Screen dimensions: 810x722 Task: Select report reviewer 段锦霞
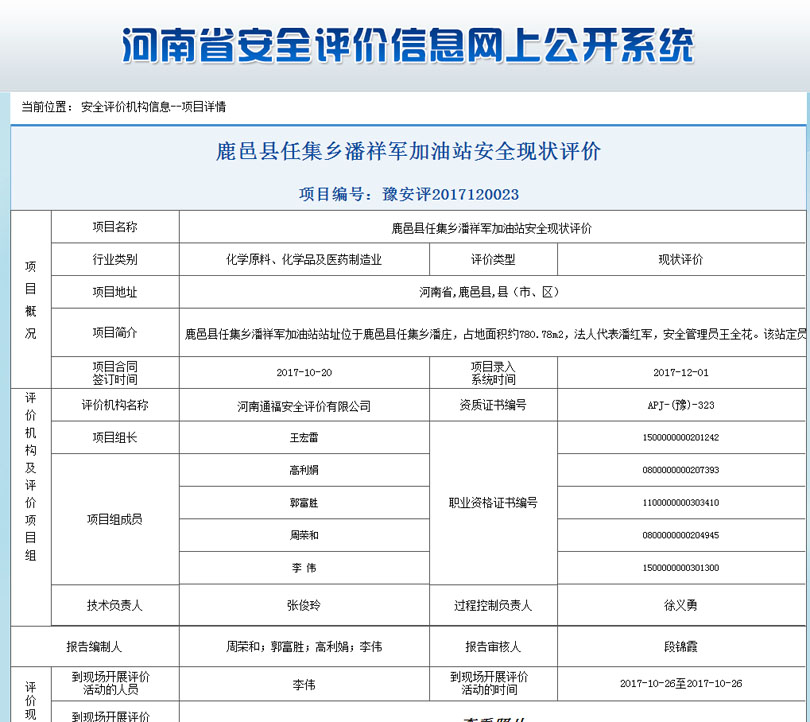point(680,646)
